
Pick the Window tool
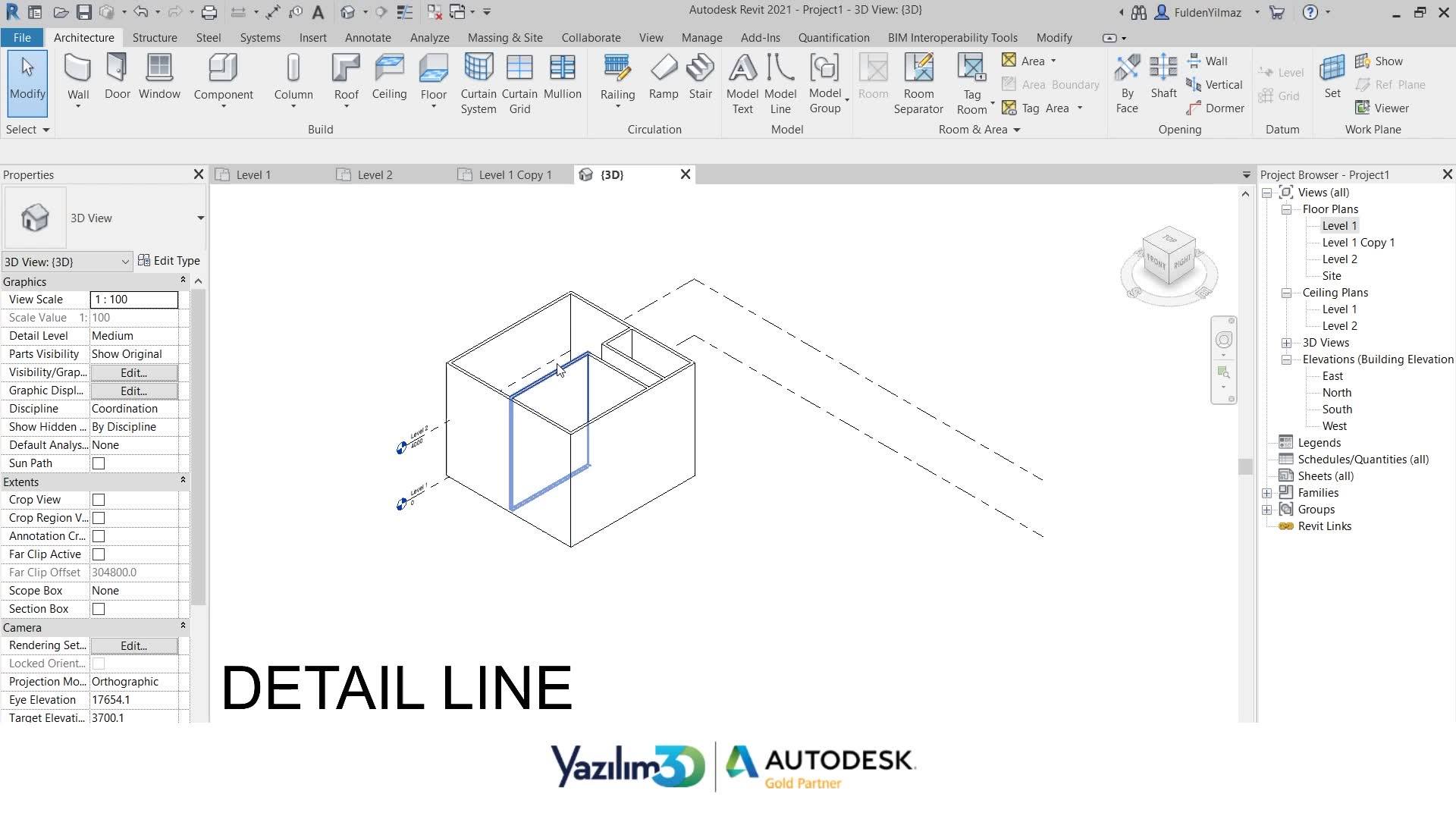[159, 77]
